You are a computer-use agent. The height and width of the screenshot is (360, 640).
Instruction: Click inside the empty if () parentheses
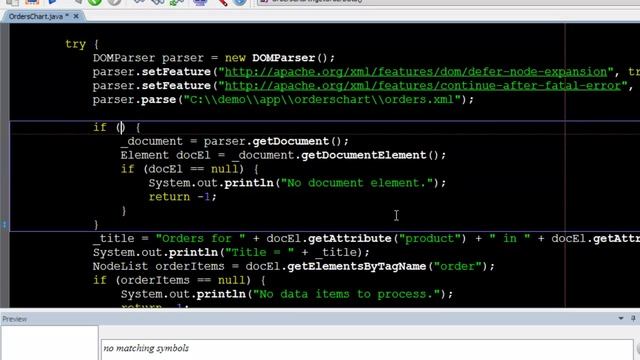[121, 128]
